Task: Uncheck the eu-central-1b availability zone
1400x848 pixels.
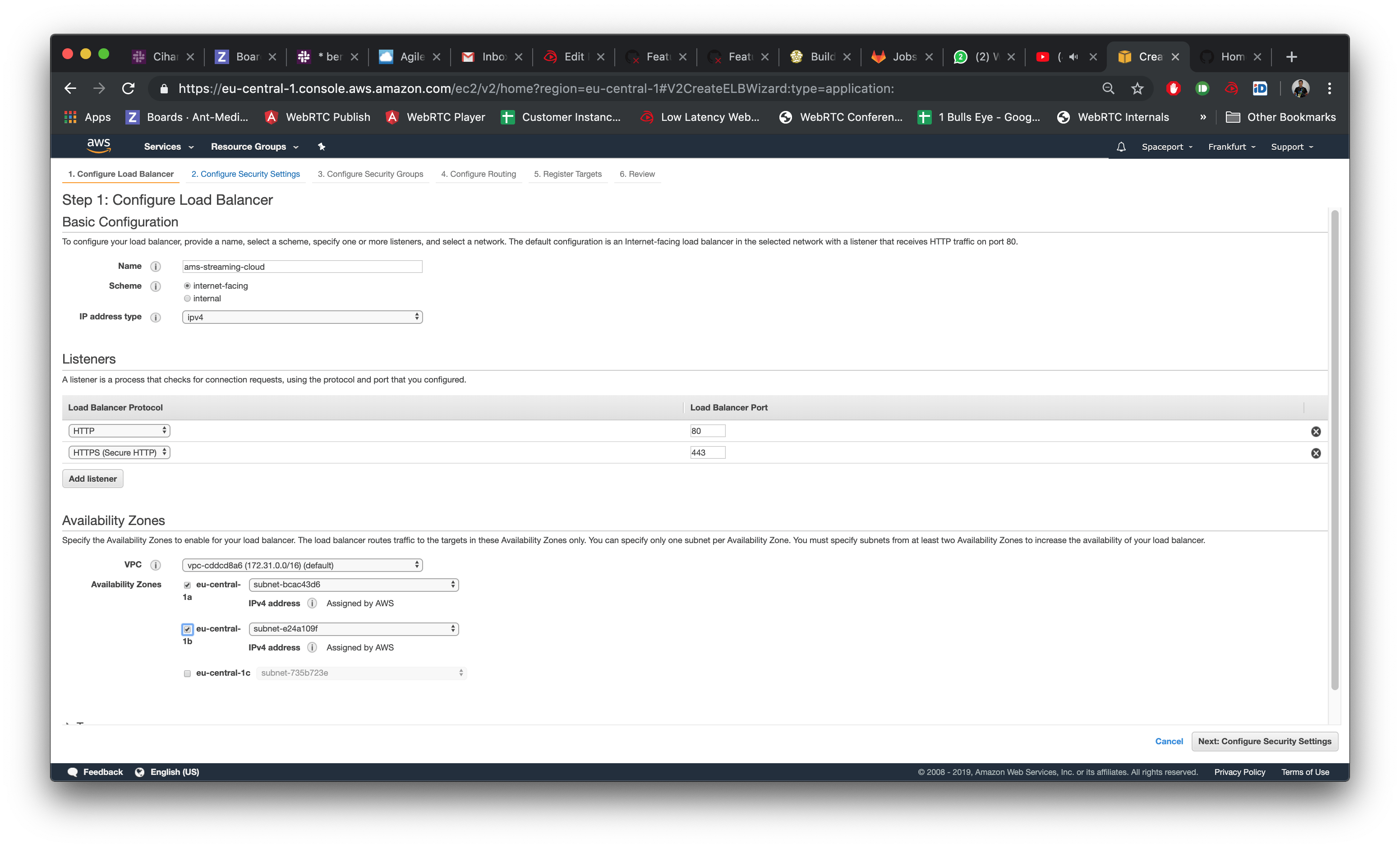Action: [x=187, y=629]
